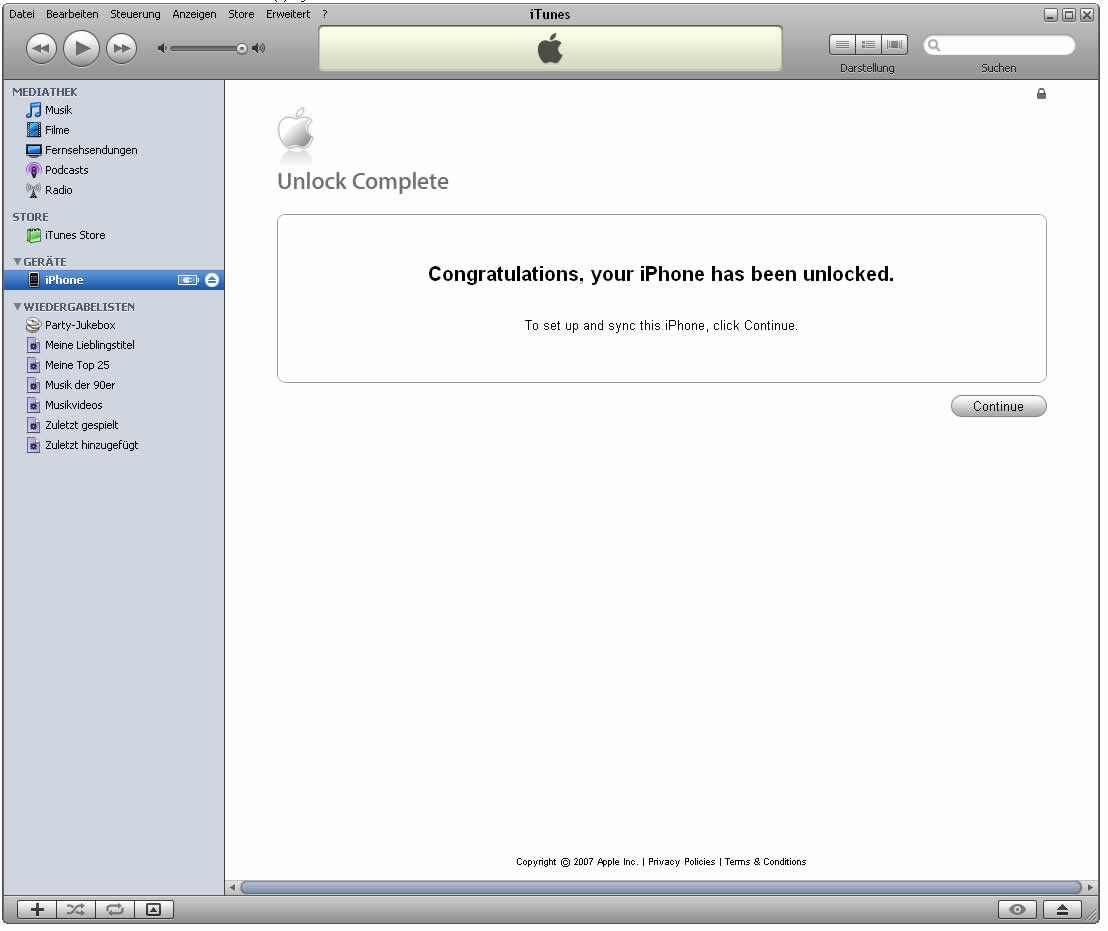Click the eye (visualizer) button at the bottom
Image resolution: width=1108 pixels, height=931 pixels.
pos(1017,910)
